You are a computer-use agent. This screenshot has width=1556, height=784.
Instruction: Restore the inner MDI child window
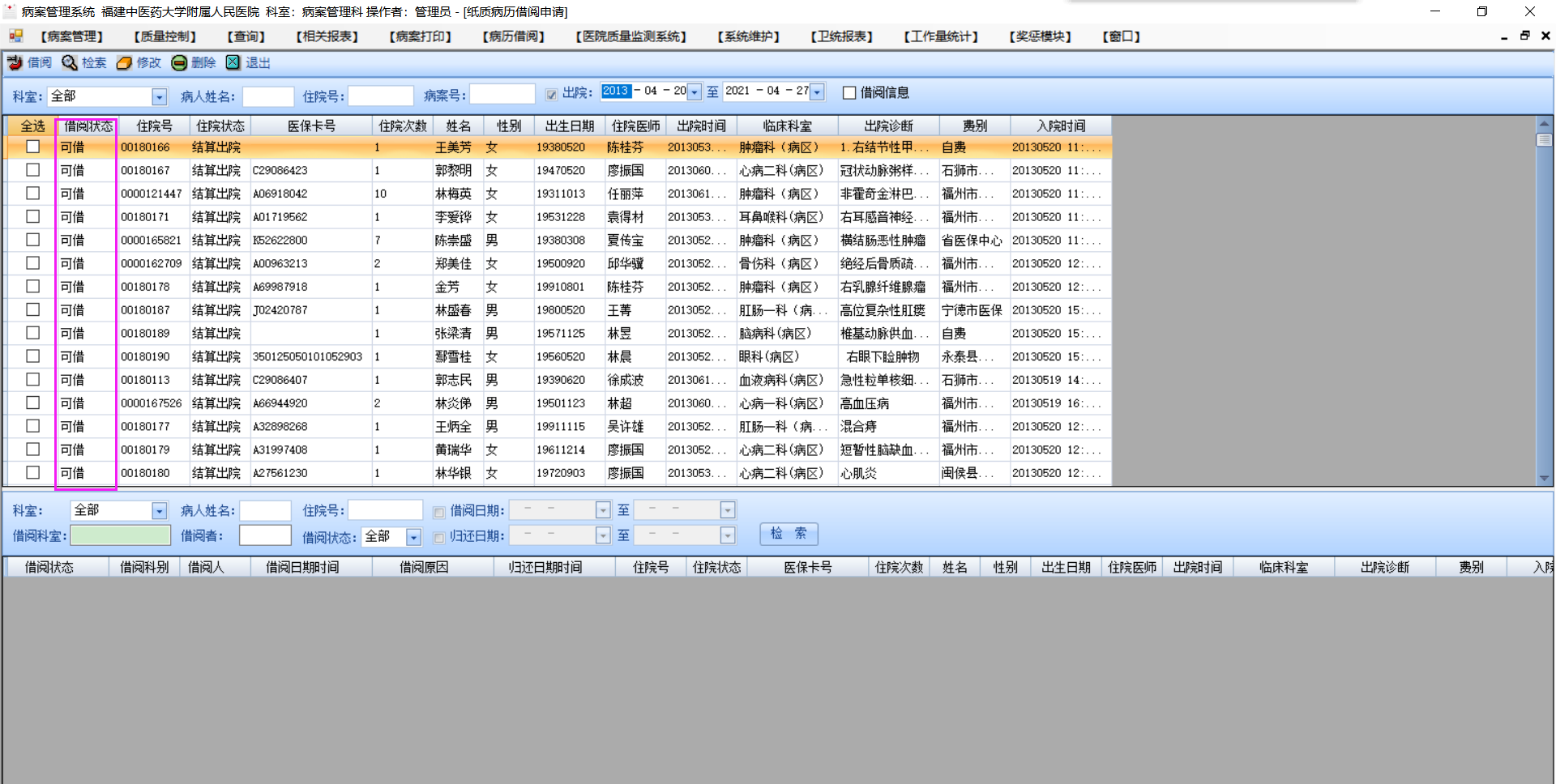(x=1524, y=36)
